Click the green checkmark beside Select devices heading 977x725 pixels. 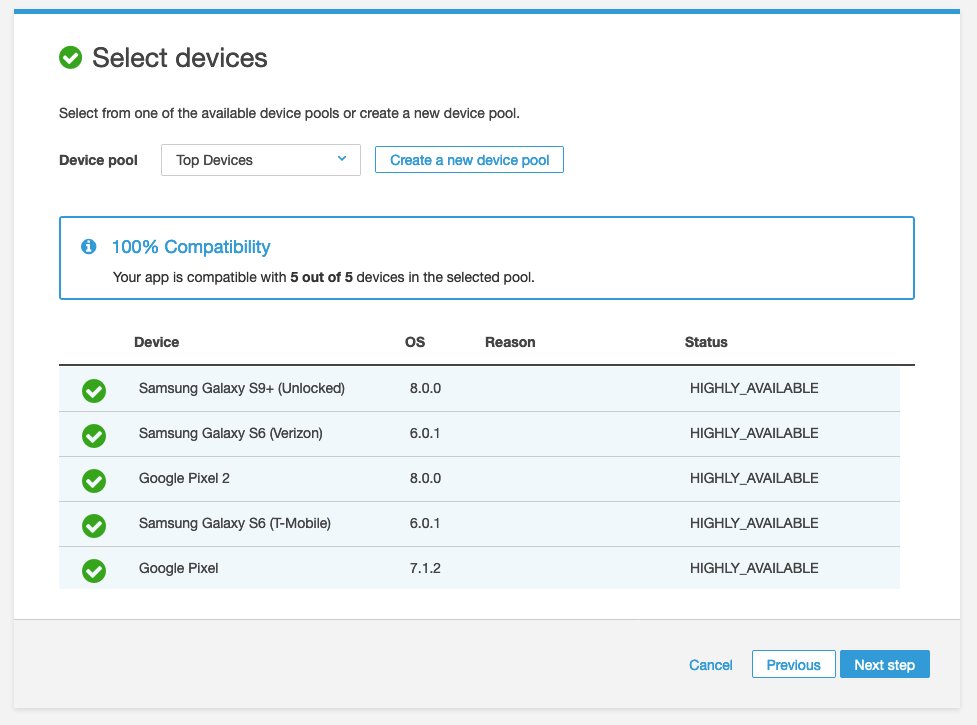(70, 57)
